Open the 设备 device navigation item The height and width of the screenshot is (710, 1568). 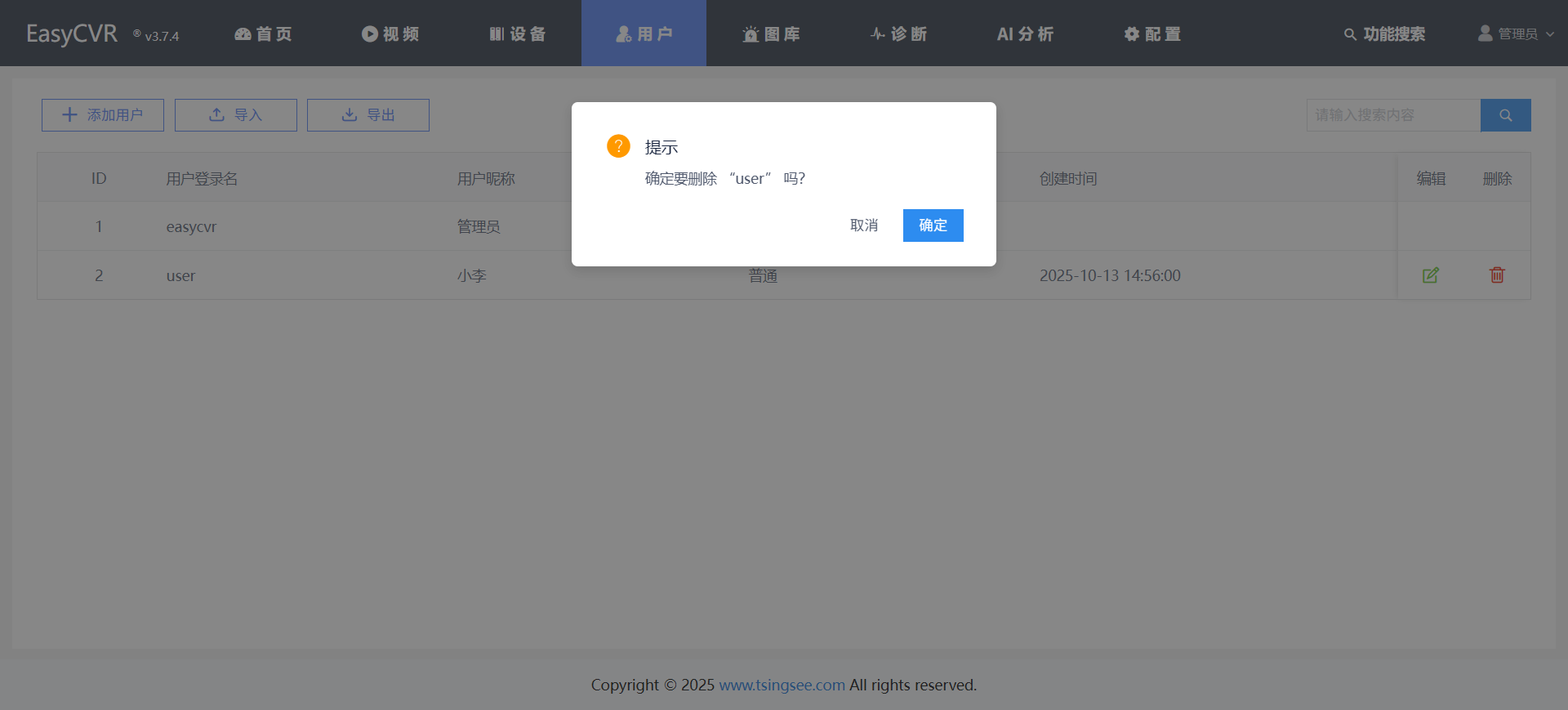click(x=518, y=33)
